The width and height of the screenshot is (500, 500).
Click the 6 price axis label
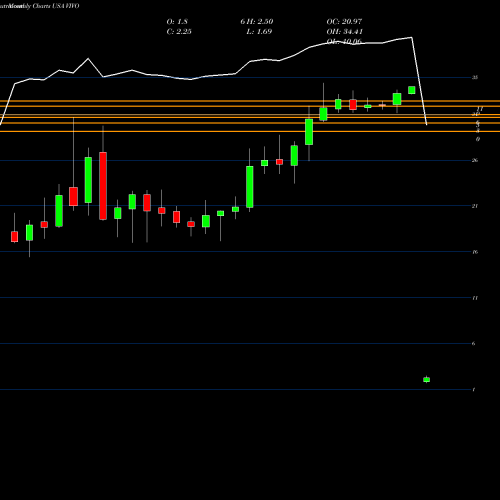pos(473,344)
